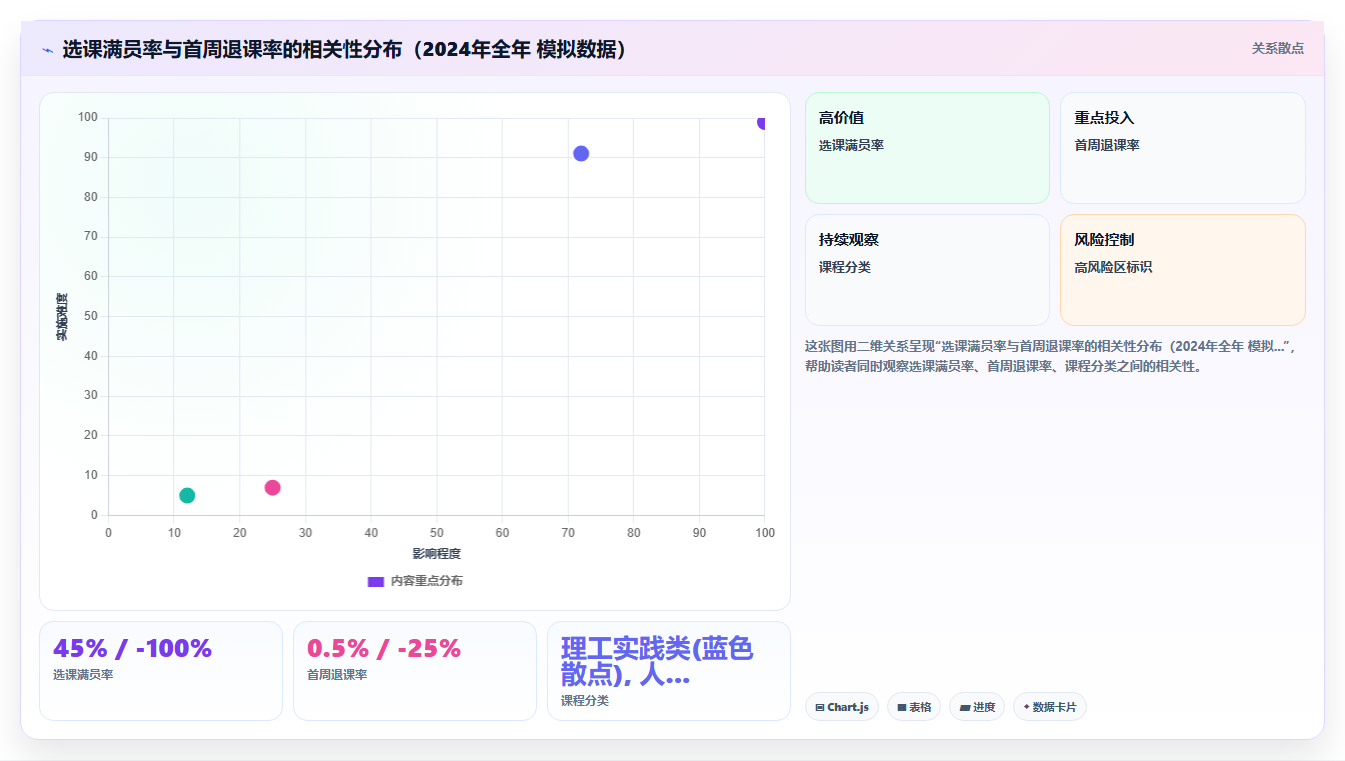Click the 数据卡片 chip diamond icon
Image resolution: width=1345 pixels, height=761 pixels.
(x=1026, y=707)
